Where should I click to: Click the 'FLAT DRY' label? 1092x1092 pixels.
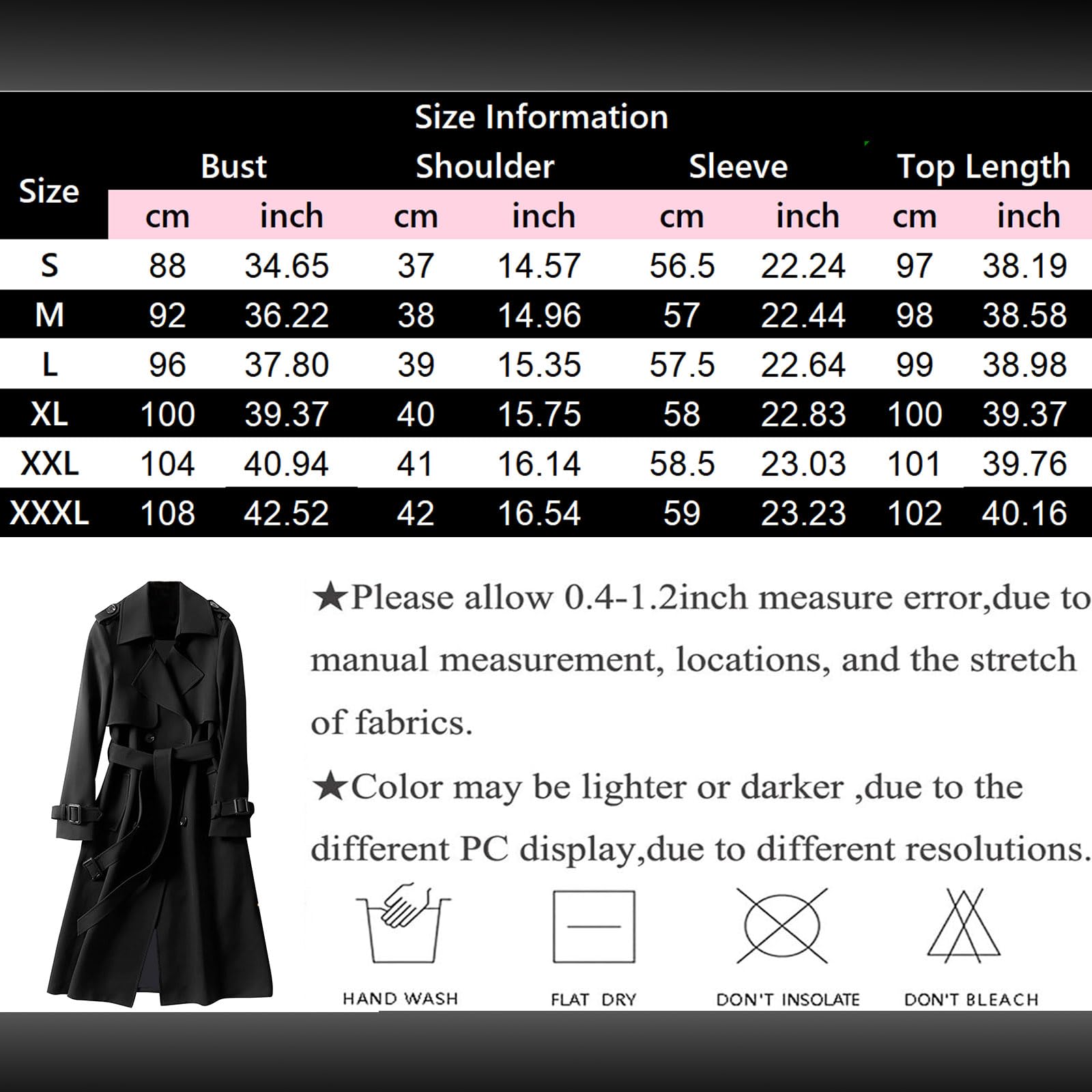coord(593,999)
